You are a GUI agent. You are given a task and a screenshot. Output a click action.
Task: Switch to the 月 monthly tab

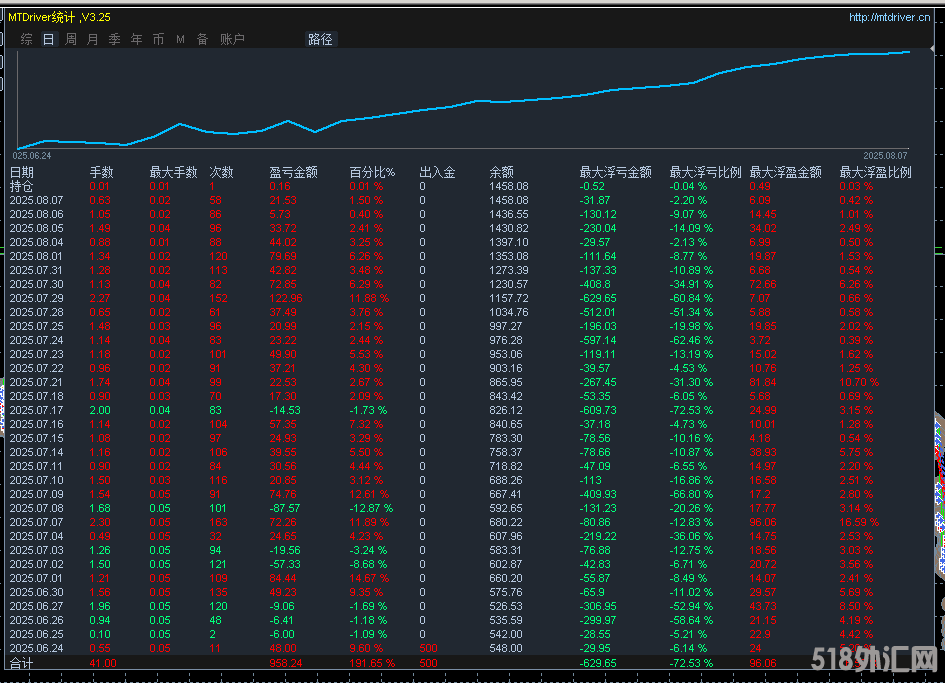click(93, 39)
